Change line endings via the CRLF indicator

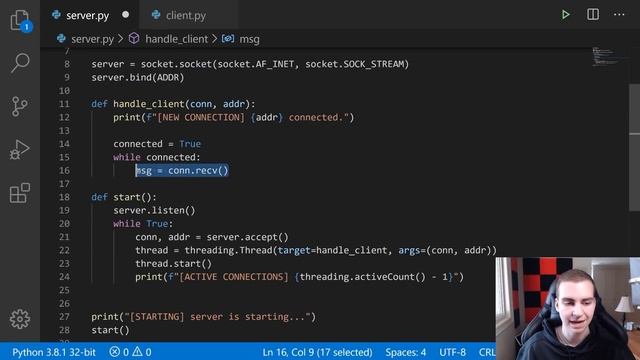487,352
